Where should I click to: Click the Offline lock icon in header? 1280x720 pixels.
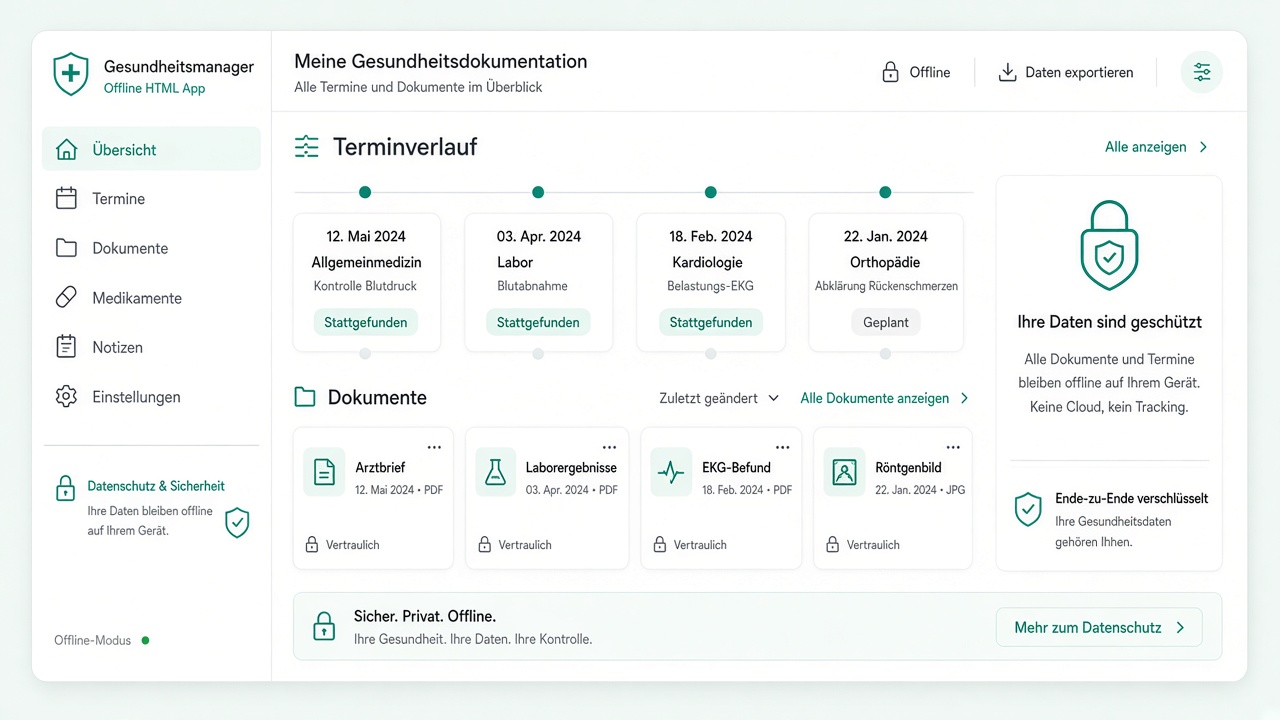[x=890, y=72]
